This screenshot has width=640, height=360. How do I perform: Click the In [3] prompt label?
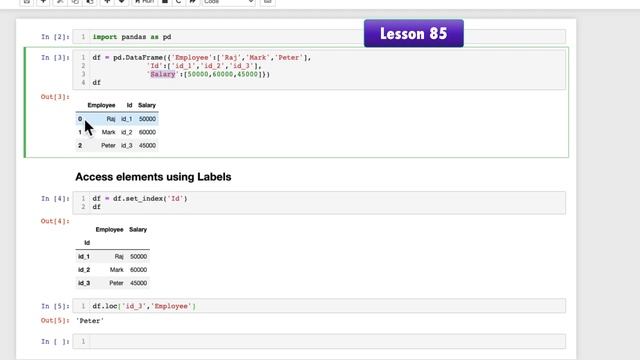(x=55, y=58)
